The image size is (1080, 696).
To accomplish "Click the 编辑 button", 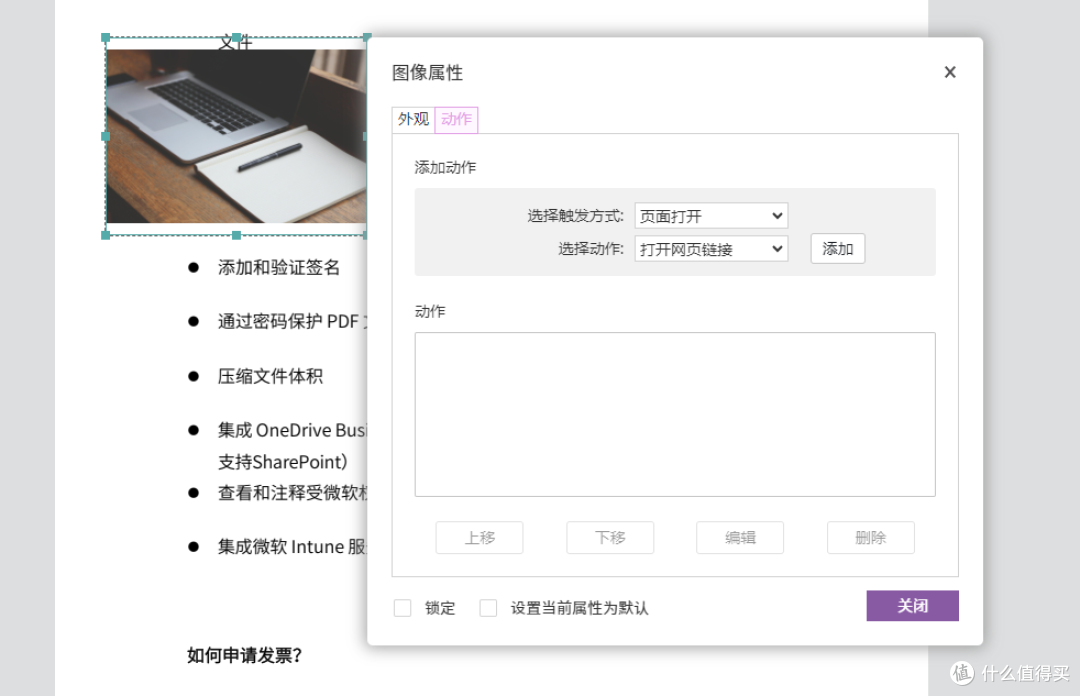I will click(740, 538).
